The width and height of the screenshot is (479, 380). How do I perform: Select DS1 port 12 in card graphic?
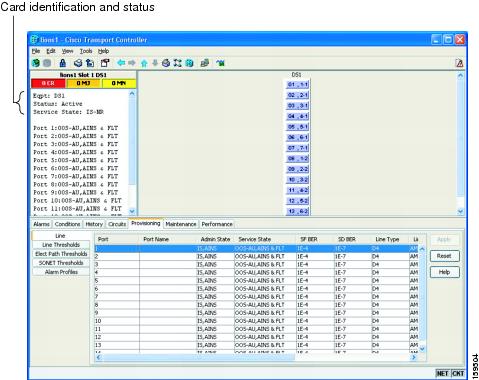[298, 201]
